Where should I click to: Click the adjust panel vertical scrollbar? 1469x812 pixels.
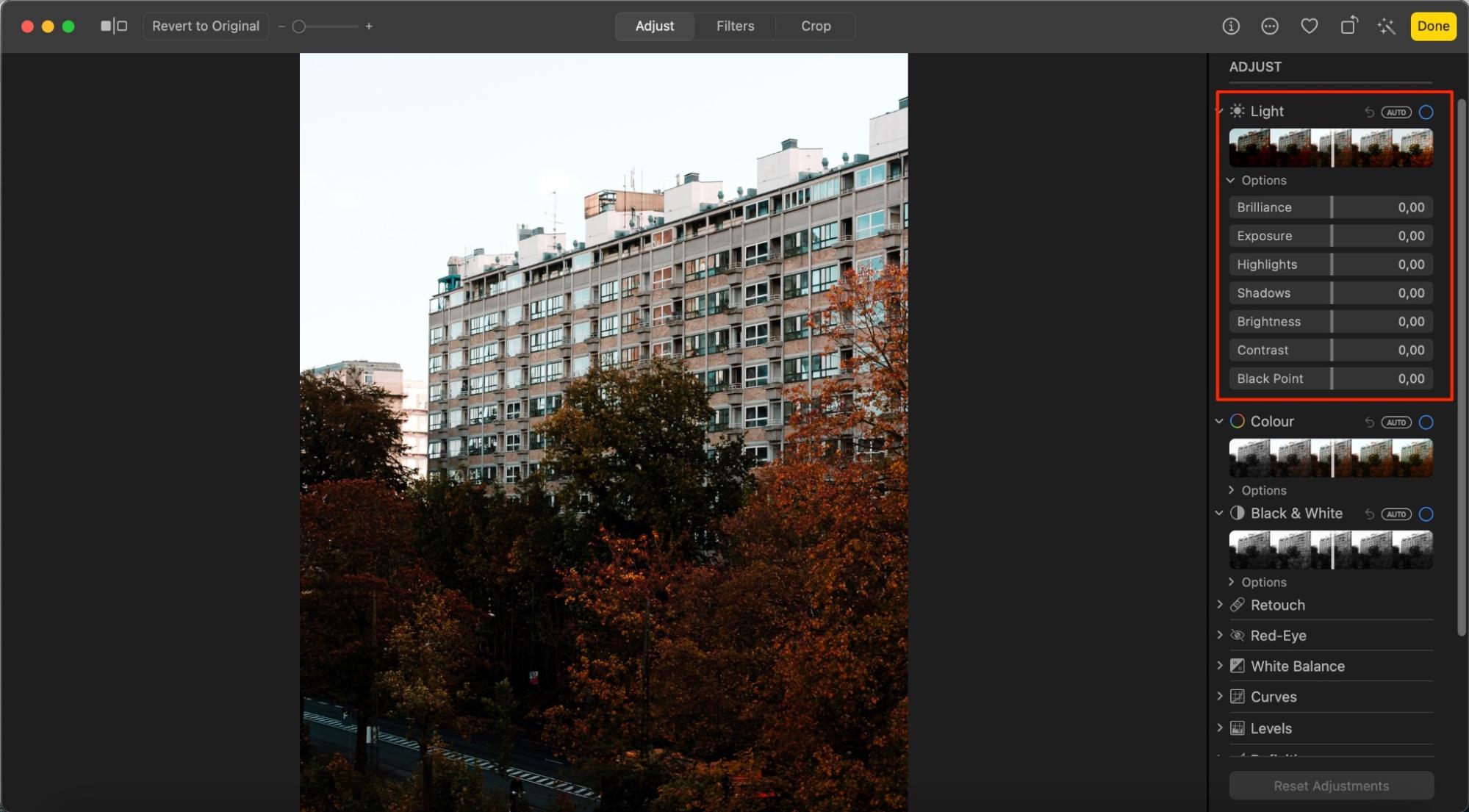point(1462,367)
